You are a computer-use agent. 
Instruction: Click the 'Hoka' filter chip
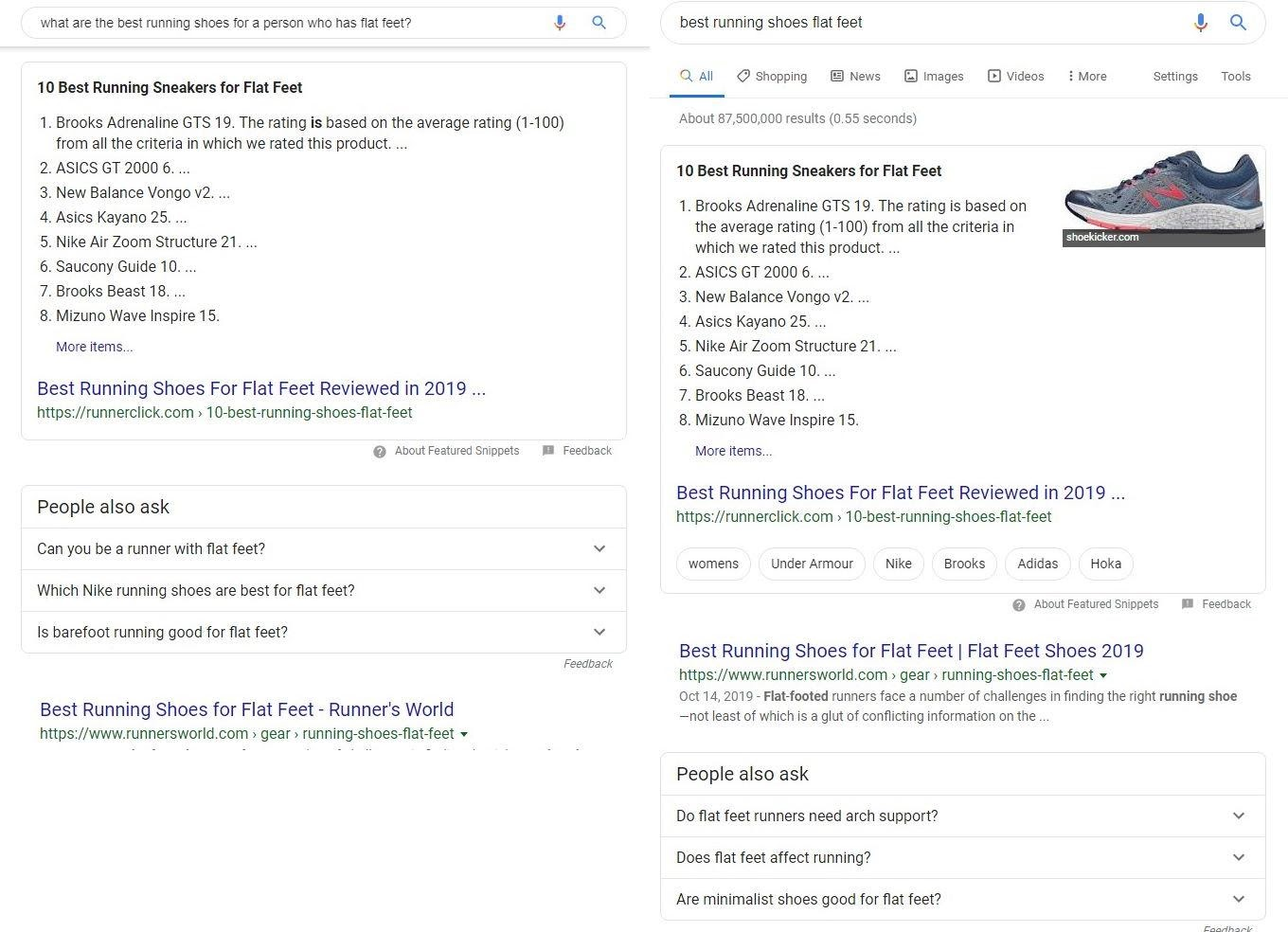[x=1105, y=564]
